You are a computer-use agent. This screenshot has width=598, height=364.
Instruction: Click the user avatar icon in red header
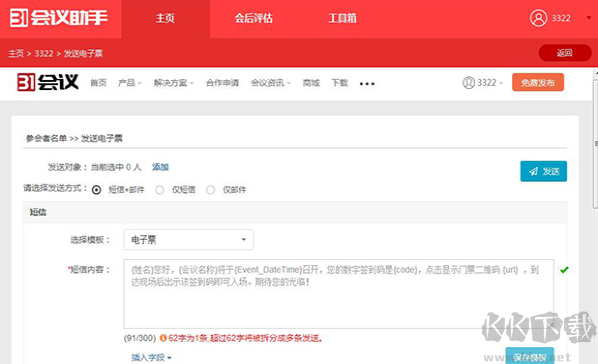538,18
